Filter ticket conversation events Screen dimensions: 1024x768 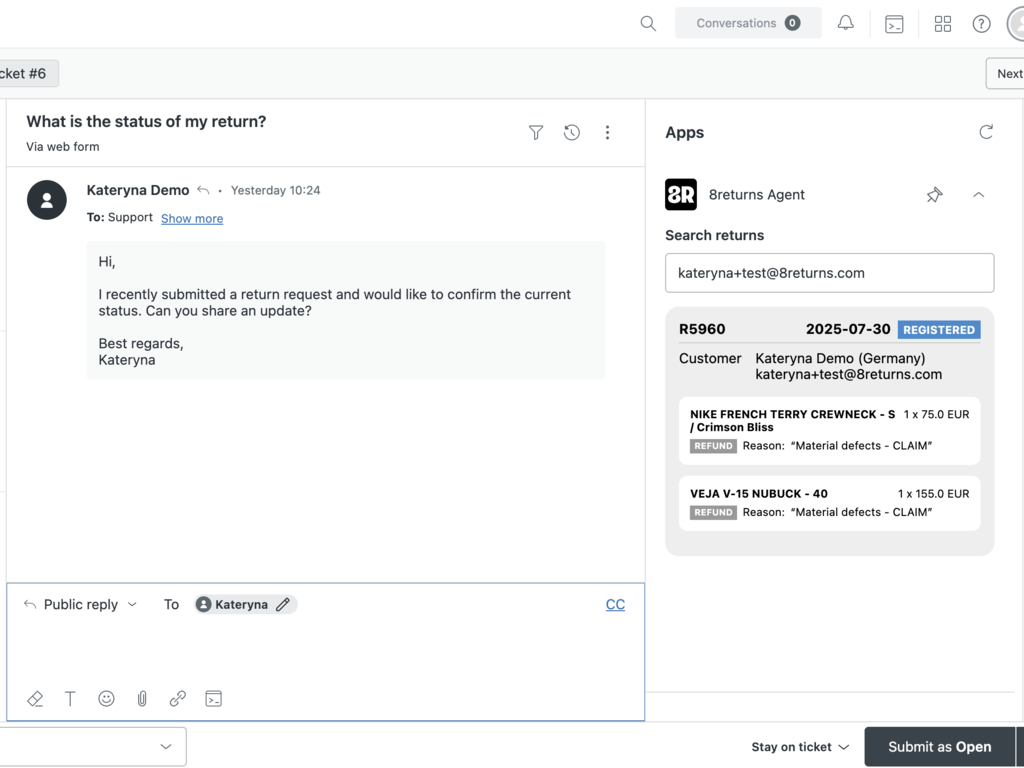536,132
